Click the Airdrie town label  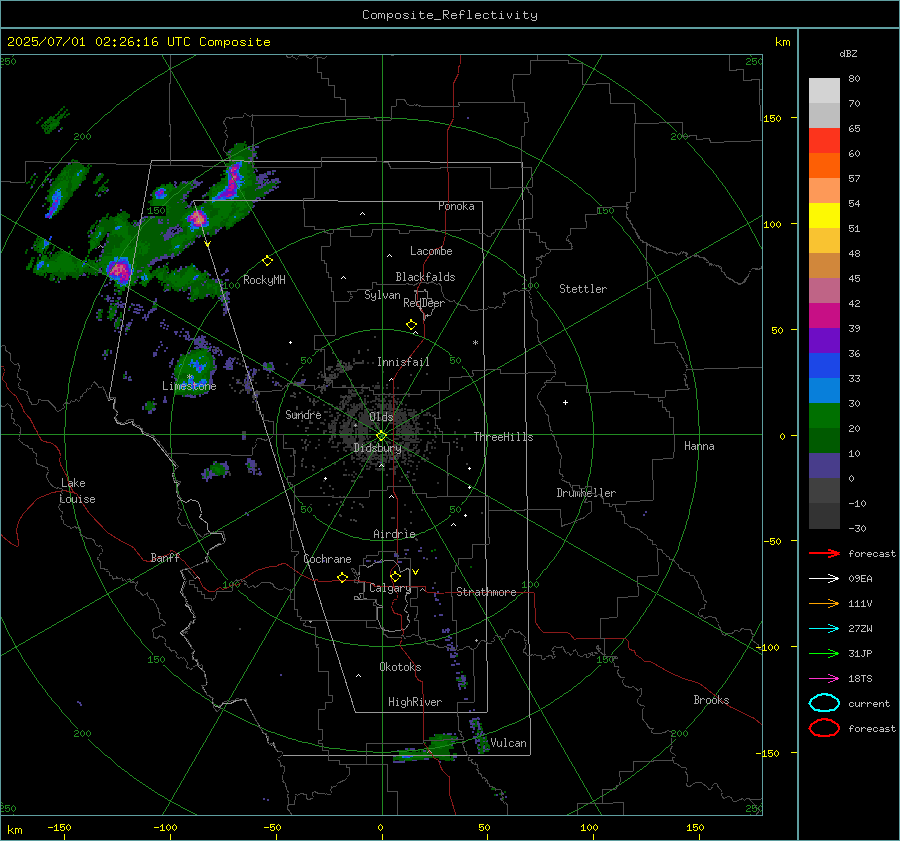(x=394, y=534)
